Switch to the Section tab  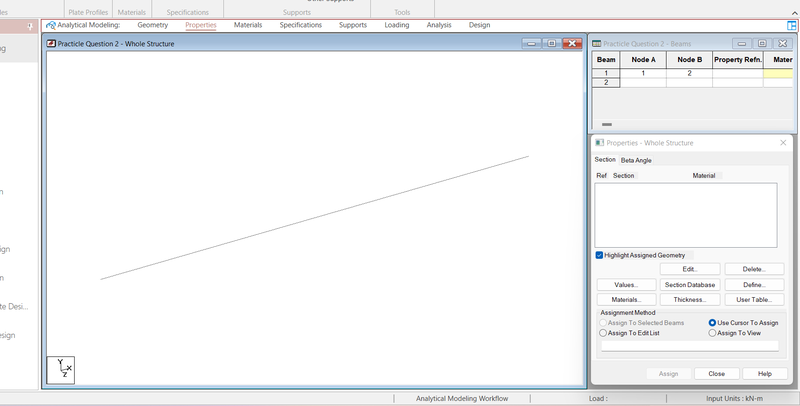(605, 160)
